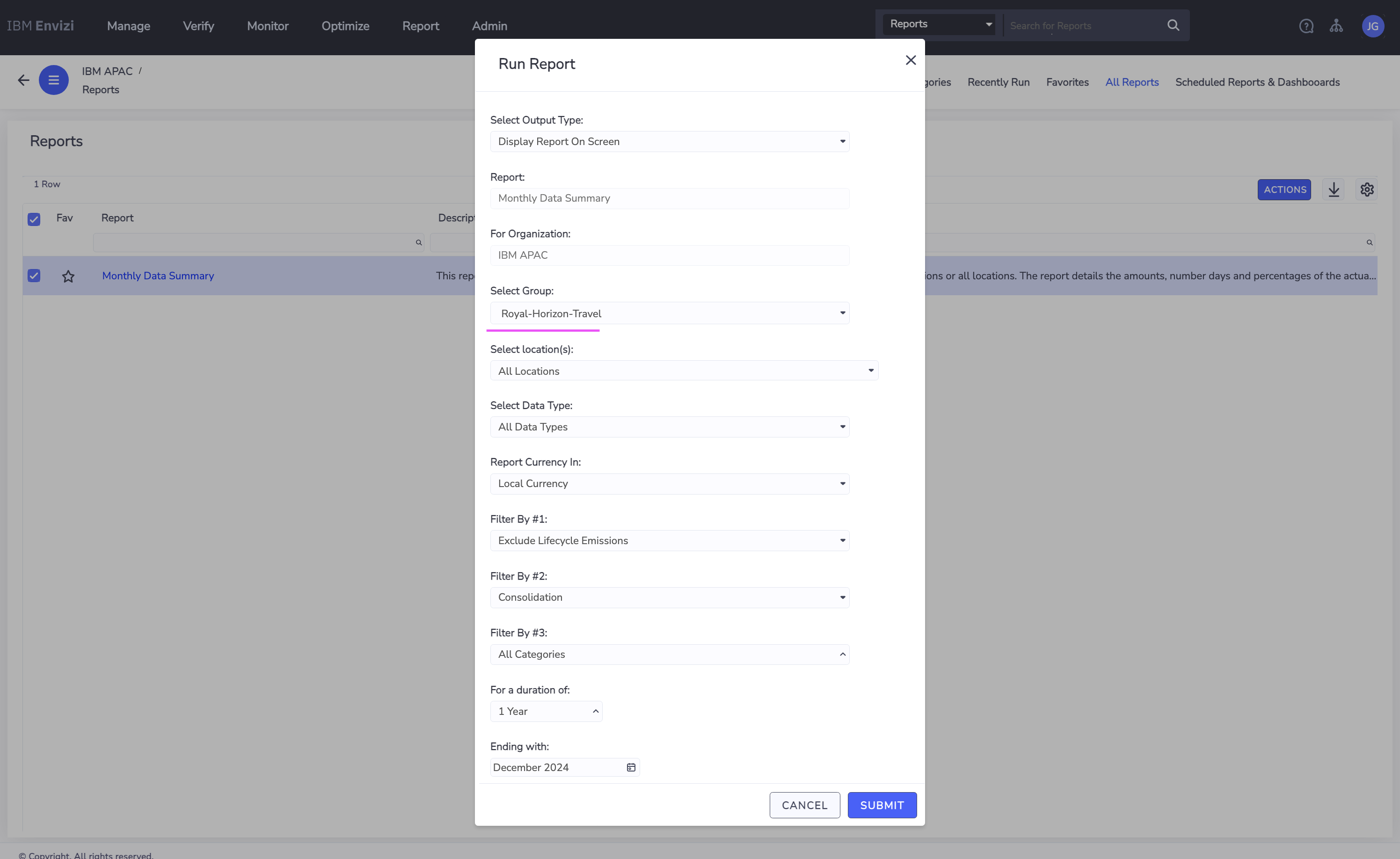The height and width of the screenshot is (859, 1400).
Task: Expand the Select Group dropdown
Action: [669, 313]
